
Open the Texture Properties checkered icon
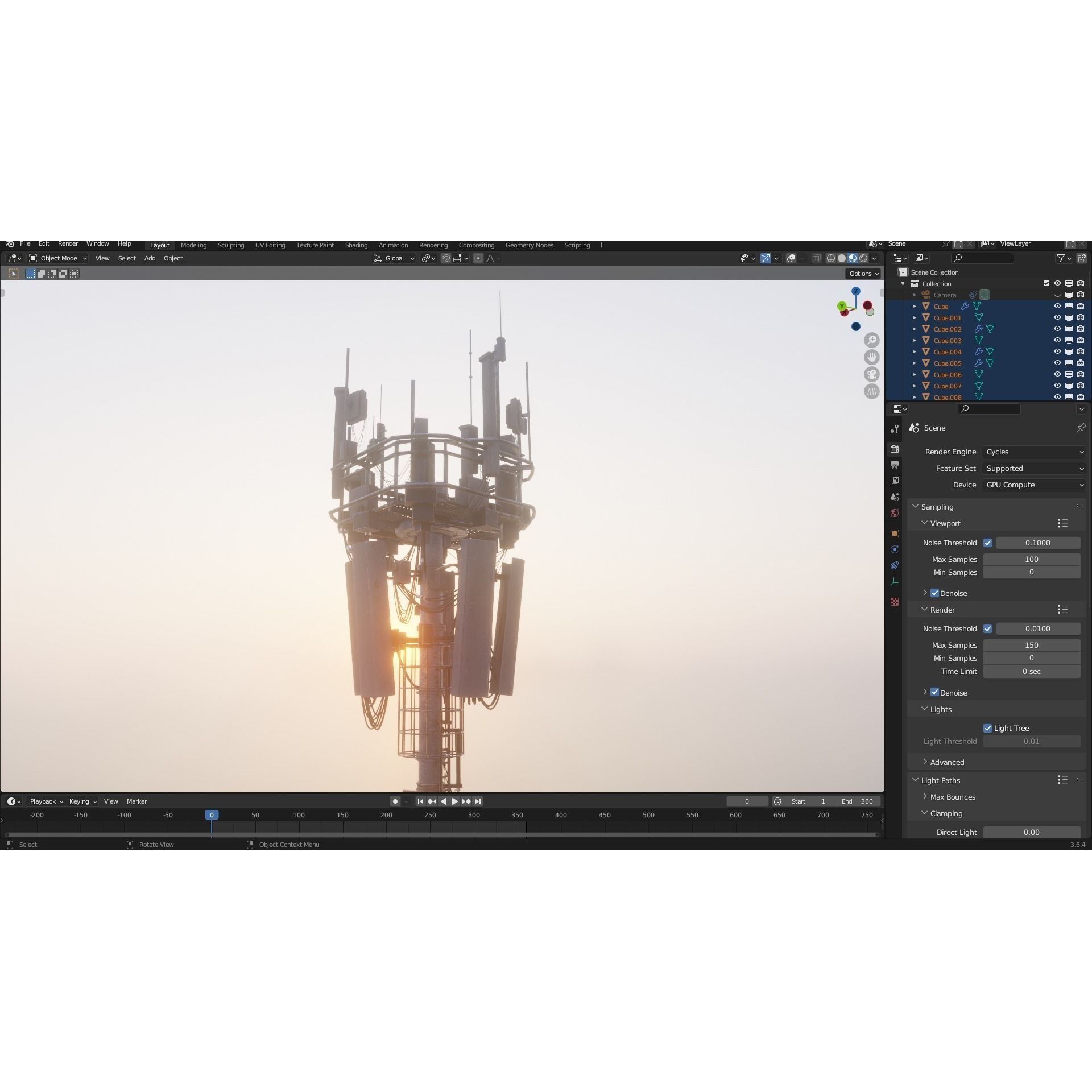[895, 601]
